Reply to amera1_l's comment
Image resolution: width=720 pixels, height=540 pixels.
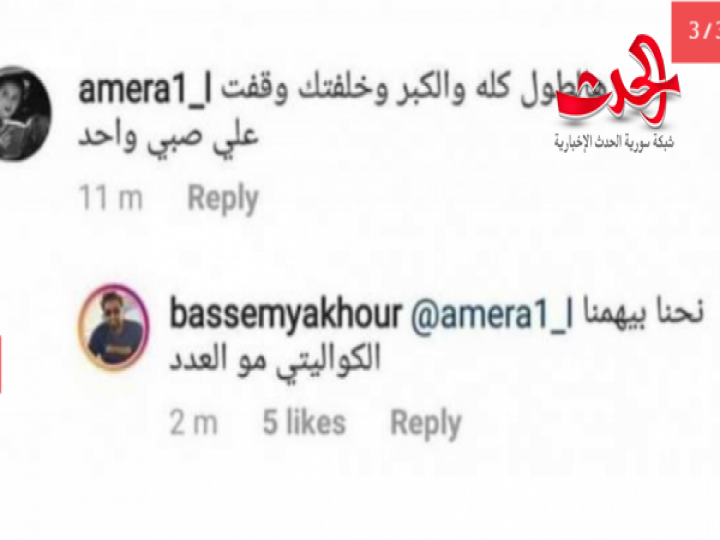point(223,199)
